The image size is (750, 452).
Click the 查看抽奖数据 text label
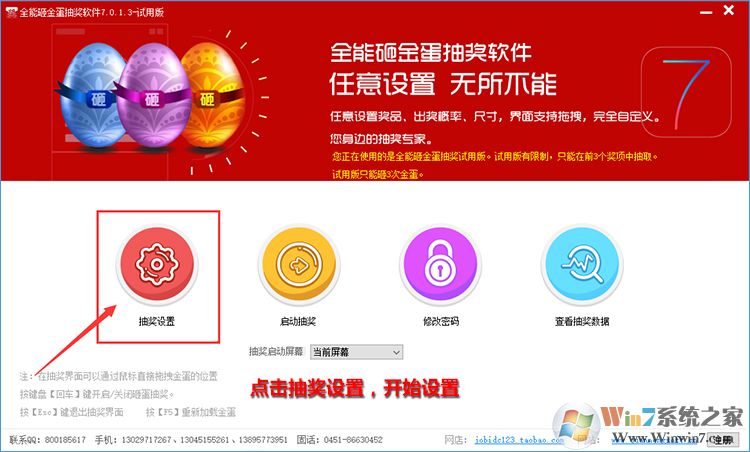coord(582,321)
